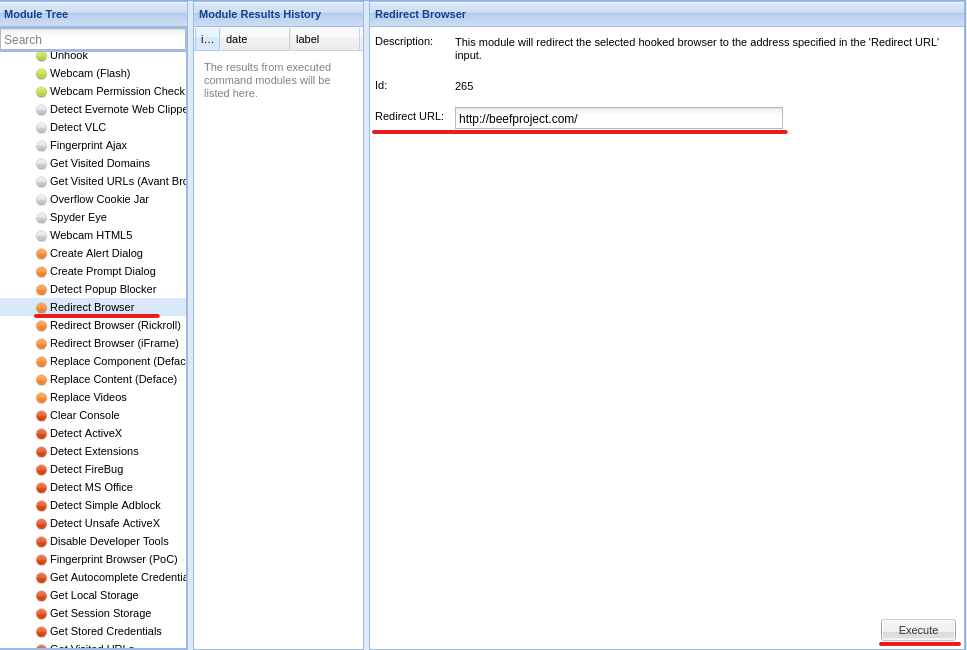Image resolution: width=967 pixels, height=650 pixels.
Task: Click the module tree Search box
Action: point(92,38)
